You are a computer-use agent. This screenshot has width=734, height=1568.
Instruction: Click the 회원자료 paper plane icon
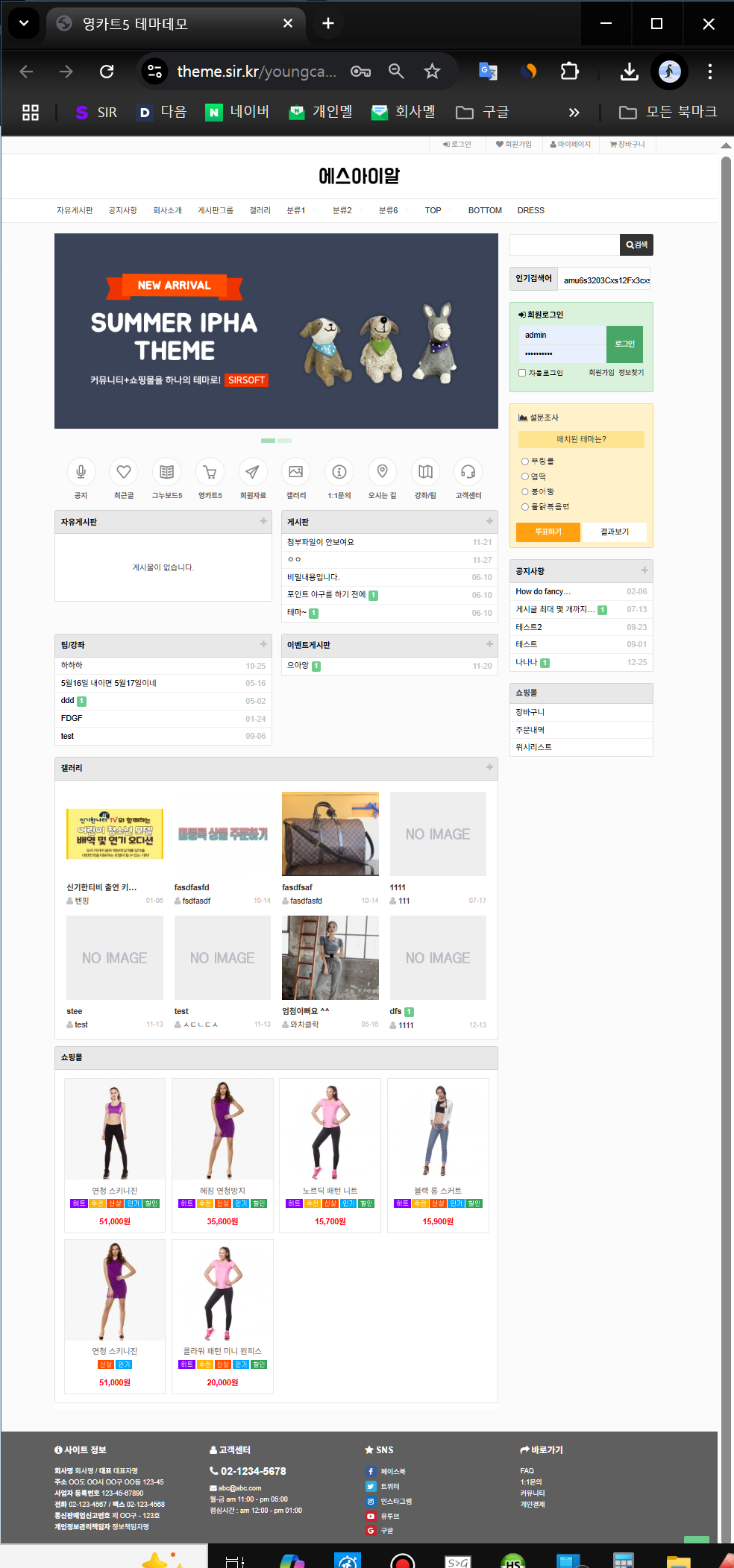tap(253, 472)
